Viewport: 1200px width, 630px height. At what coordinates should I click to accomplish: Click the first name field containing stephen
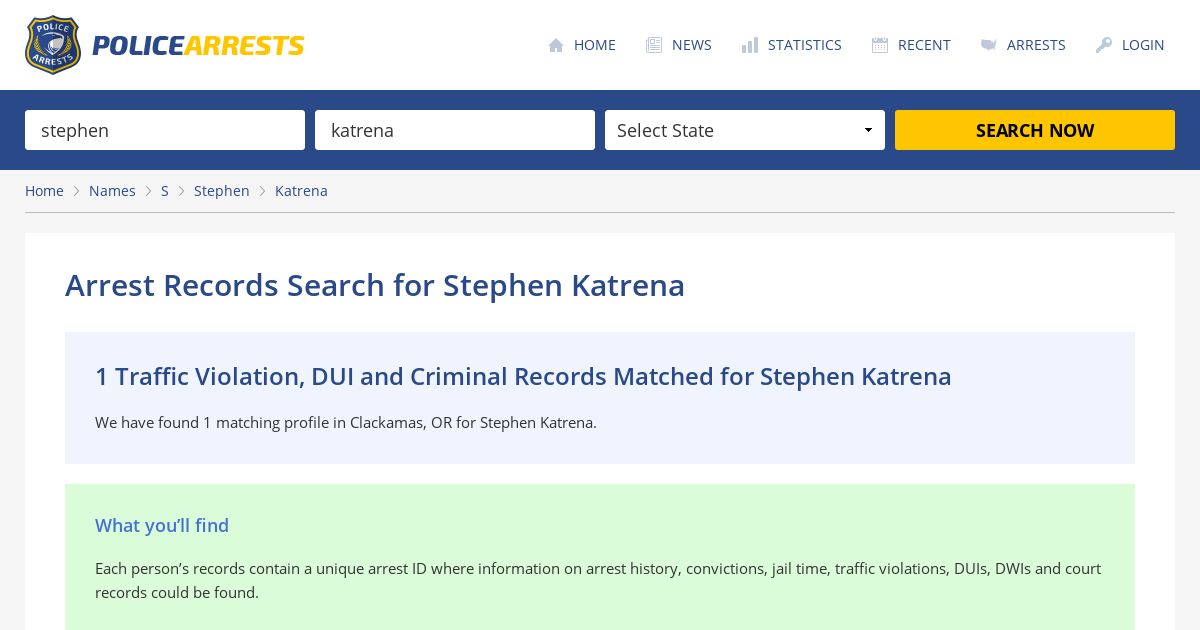click(165, 130)
